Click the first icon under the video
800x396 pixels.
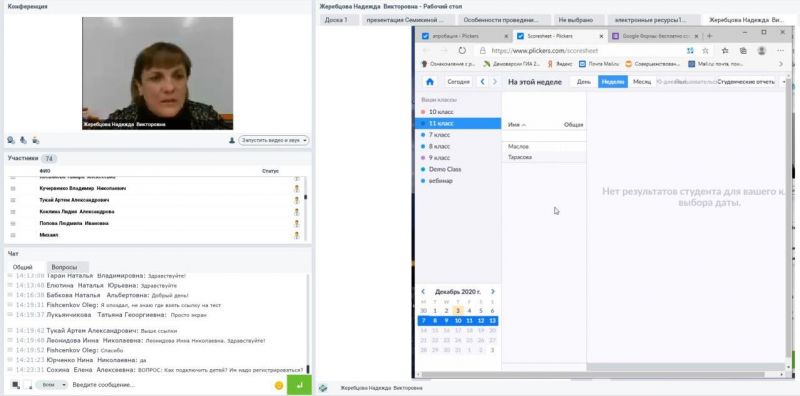[x=11, y=140]
